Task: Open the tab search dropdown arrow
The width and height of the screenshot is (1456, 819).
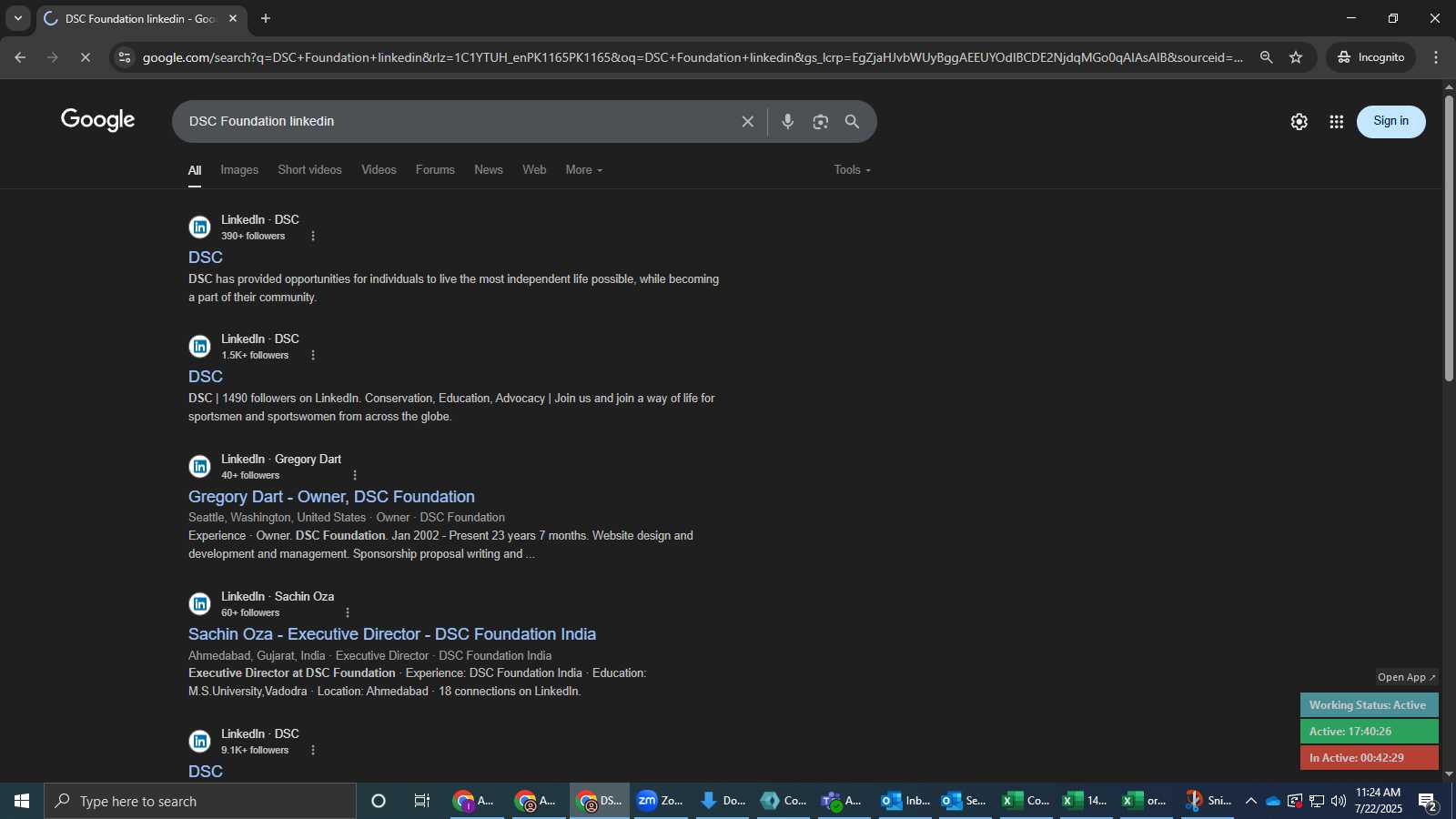Action: tap(17, 18)
